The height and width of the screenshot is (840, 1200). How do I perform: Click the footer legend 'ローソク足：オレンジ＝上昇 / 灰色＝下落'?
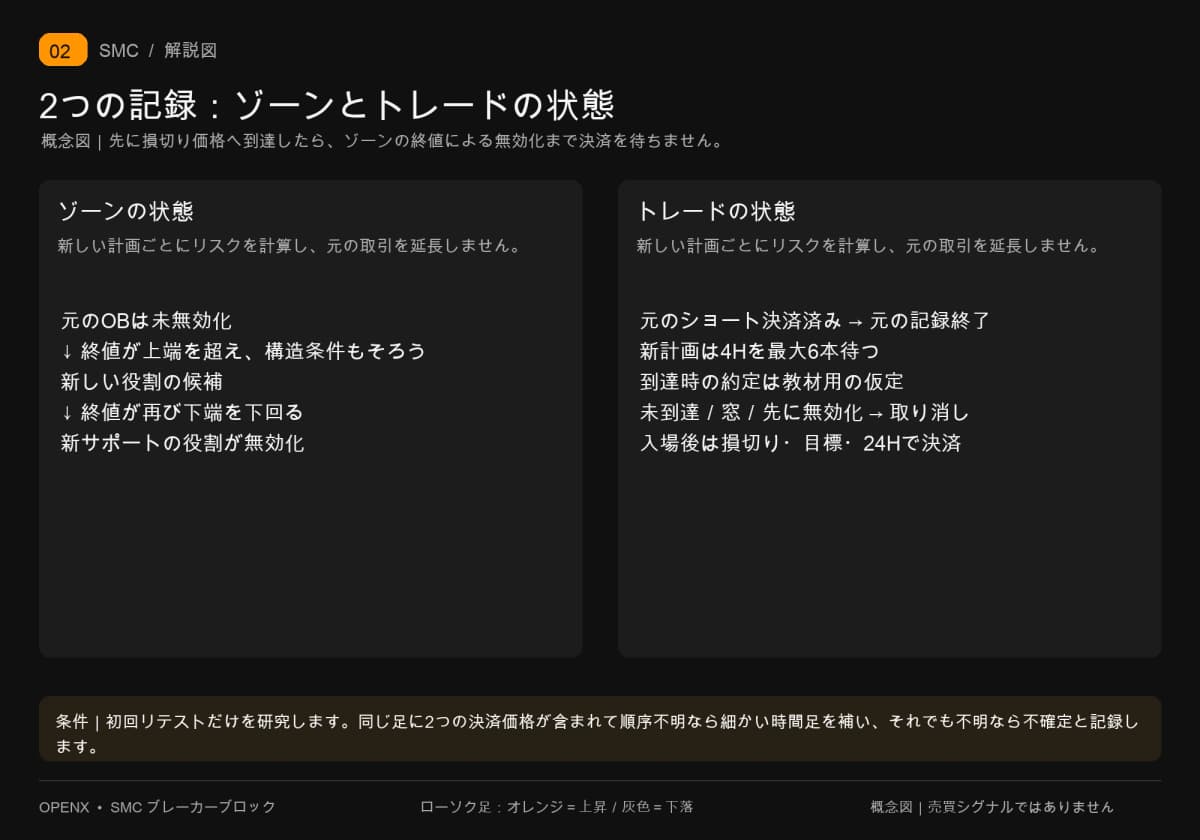(x=557, y=807)
